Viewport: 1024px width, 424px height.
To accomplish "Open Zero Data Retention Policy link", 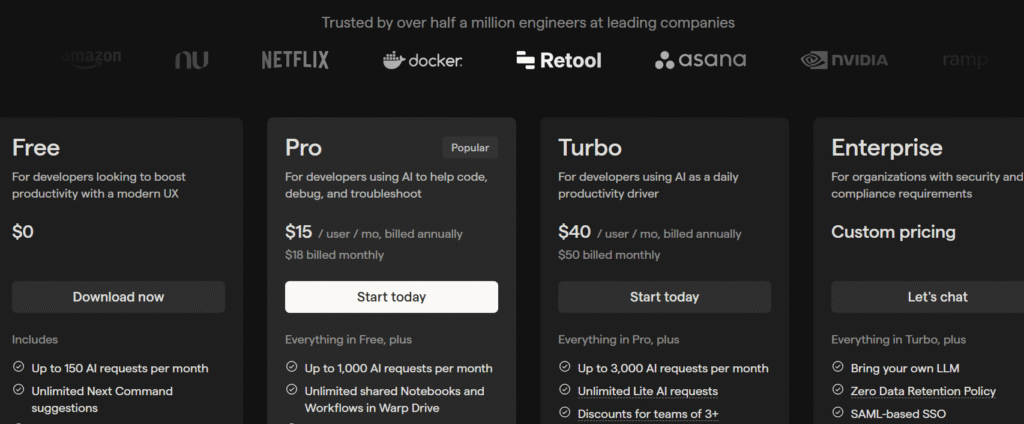I will coord(923,391).
